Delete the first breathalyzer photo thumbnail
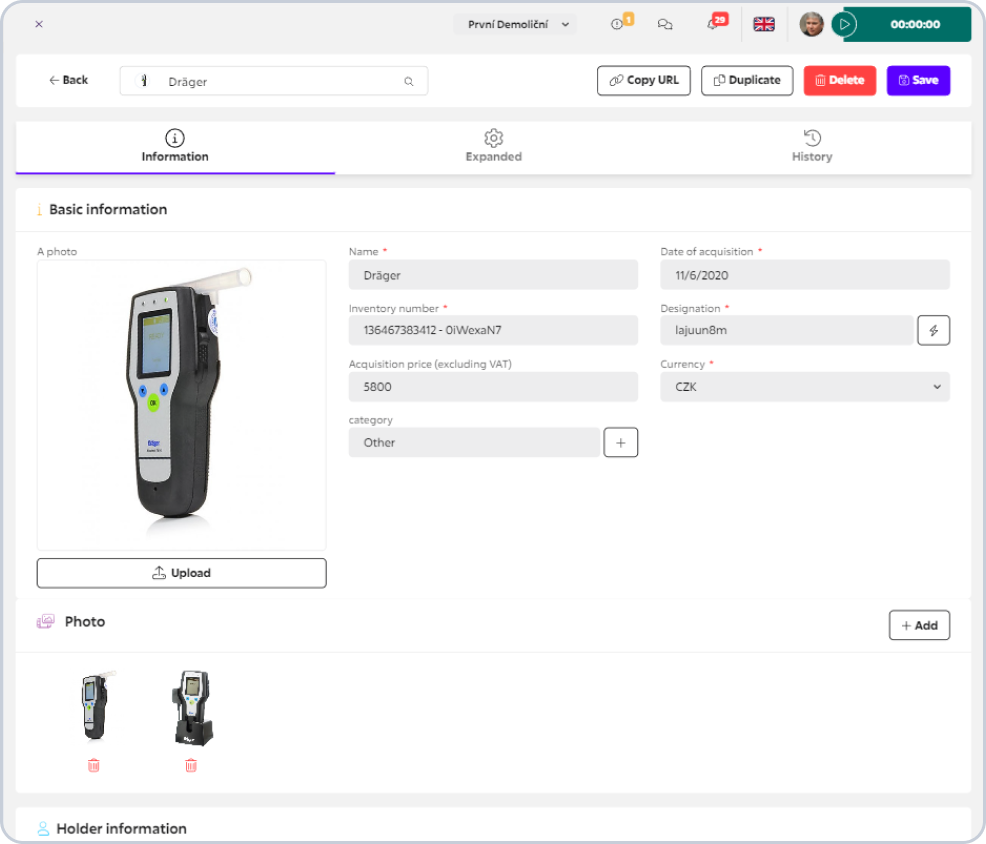986x844 pixels. pyautogui.click(x=94, y=765)
